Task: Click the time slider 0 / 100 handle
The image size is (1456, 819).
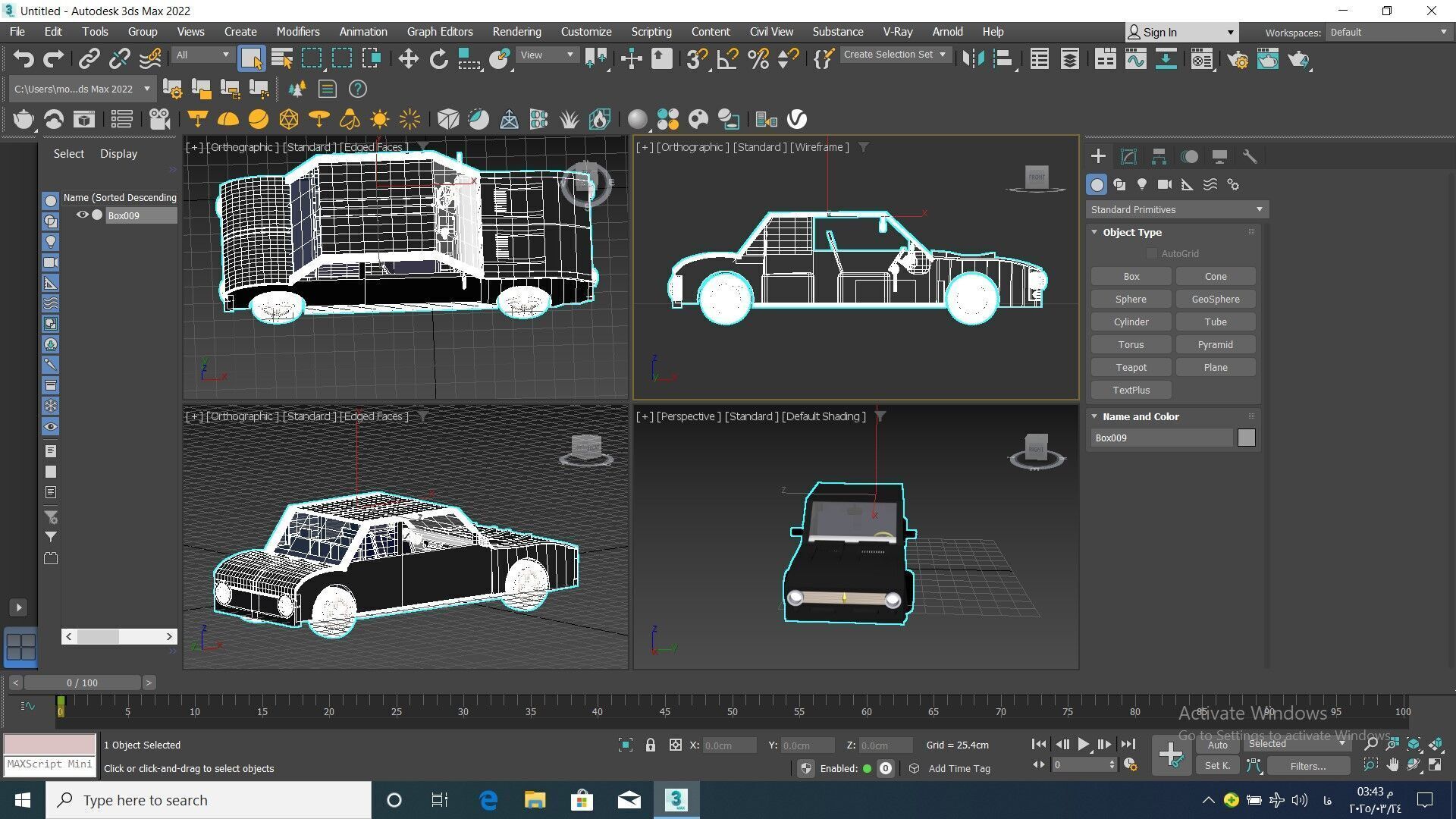Action: point(82,682)
